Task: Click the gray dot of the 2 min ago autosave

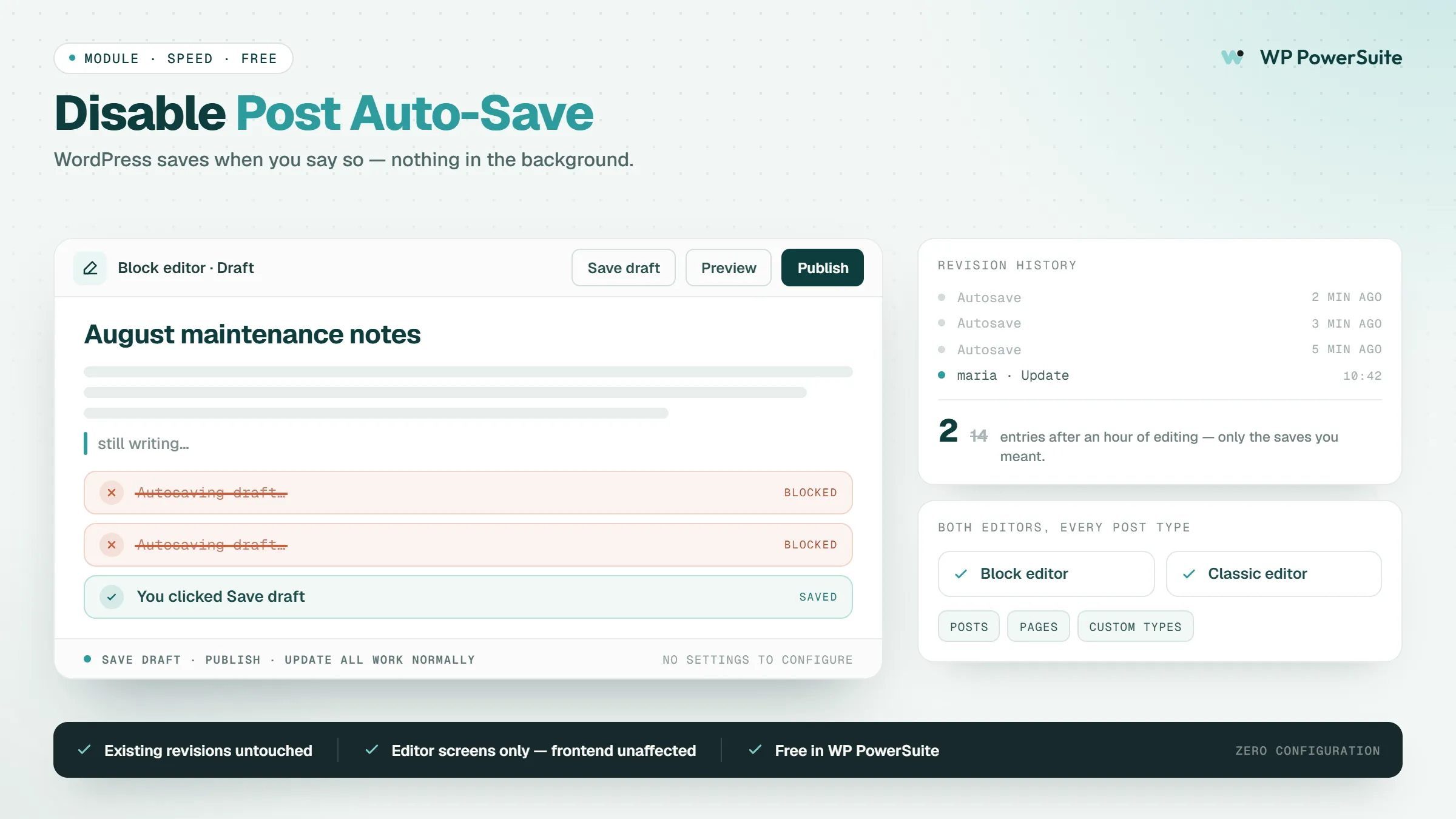Action: pyautogui.click(x=942, y=297)
